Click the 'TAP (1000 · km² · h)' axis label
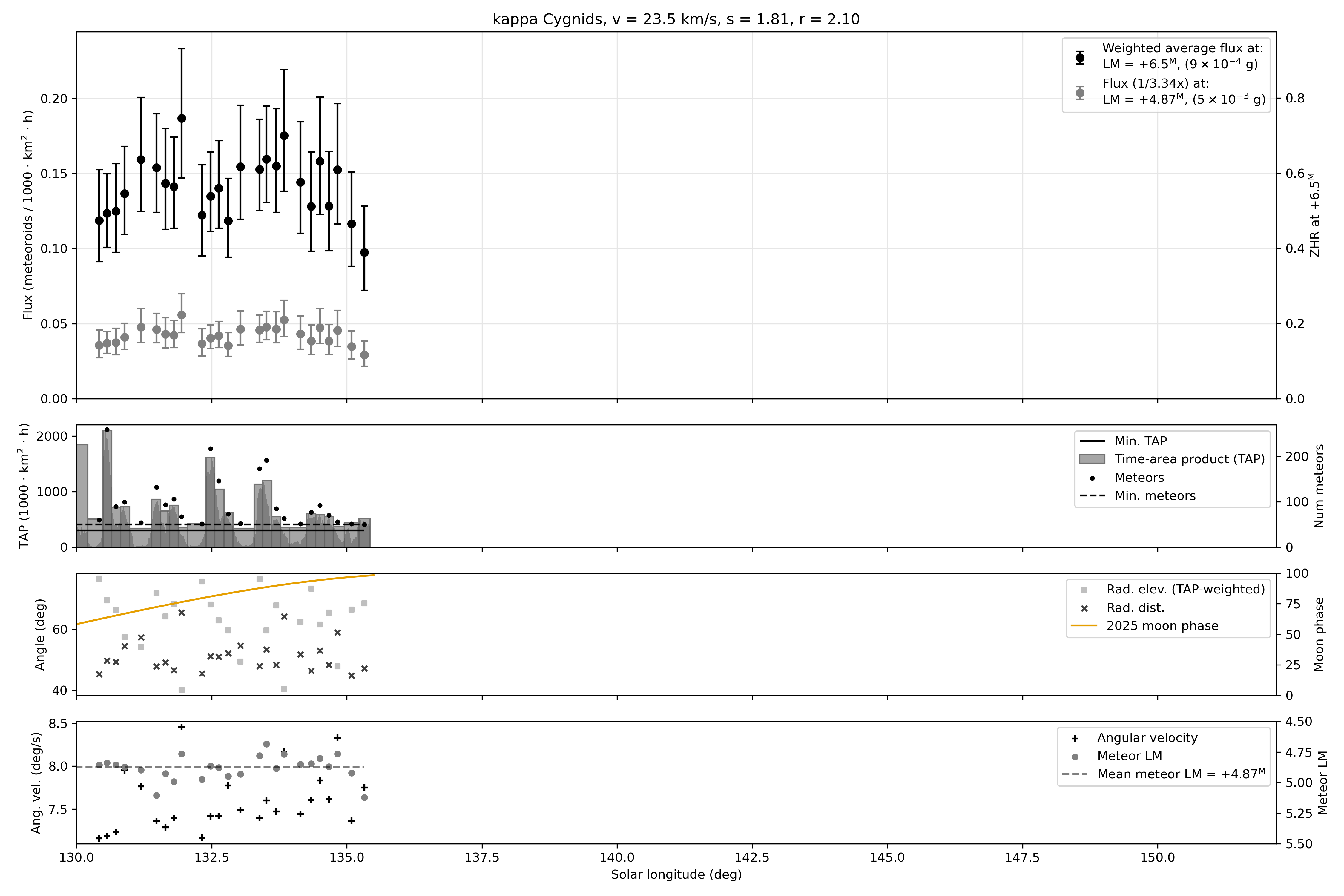 [x=24, y=486]
